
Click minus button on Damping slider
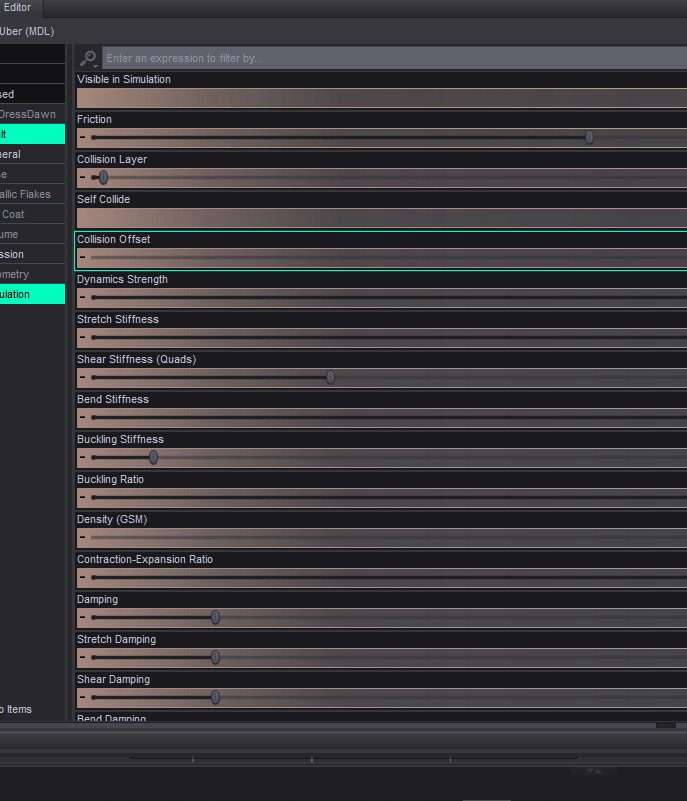[83, 617]
